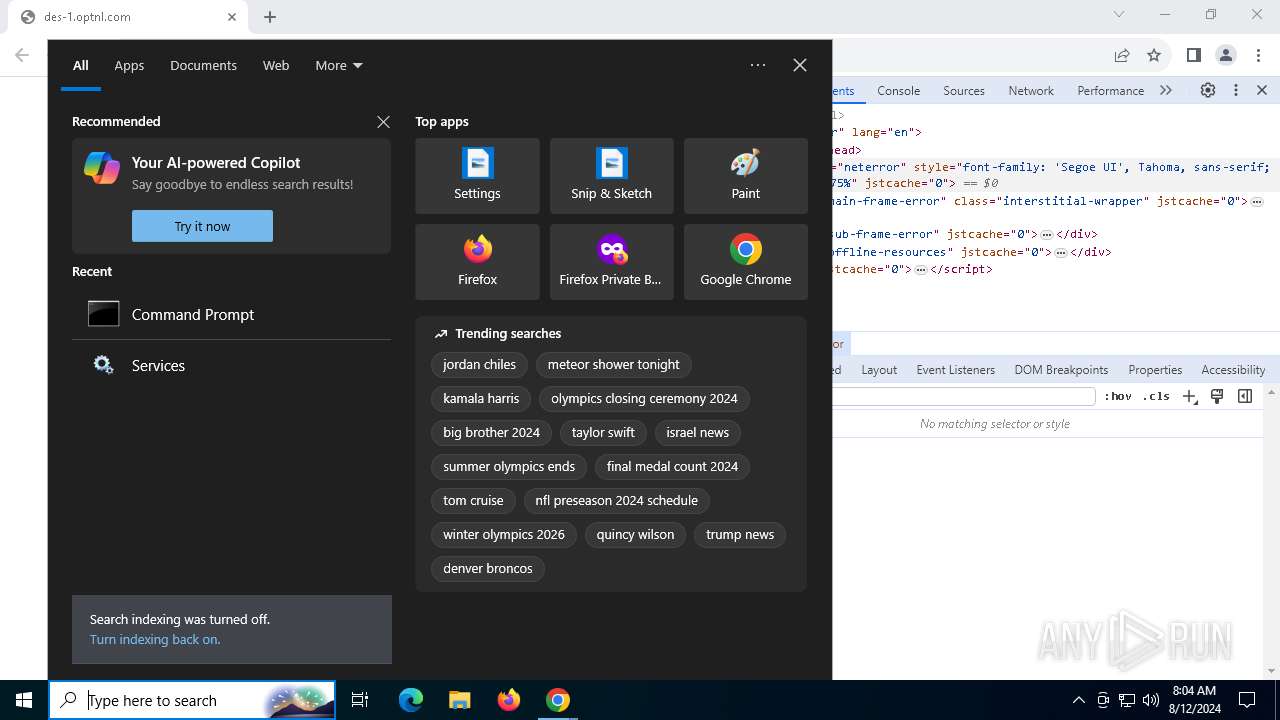Search trending 'jordan chiles'
Screen dimensions: 1280x720
tap(479, 365)
